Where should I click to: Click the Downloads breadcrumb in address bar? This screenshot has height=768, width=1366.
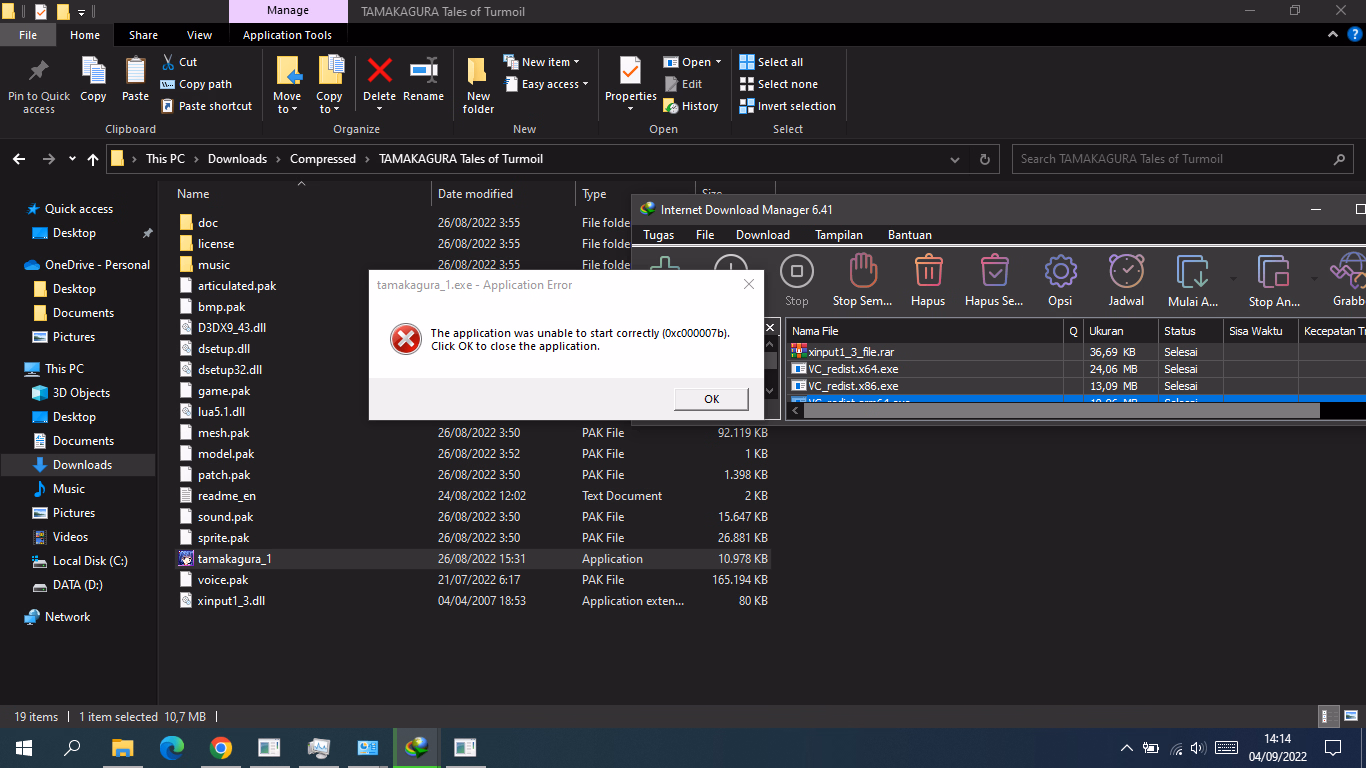coord(237,159)
